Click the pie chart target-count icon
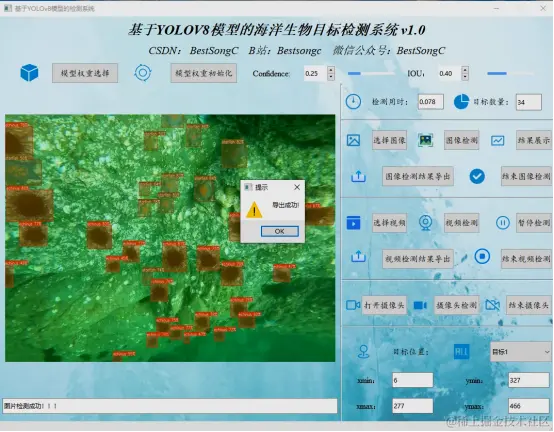The image size is (554, 432). click(461, 102)
